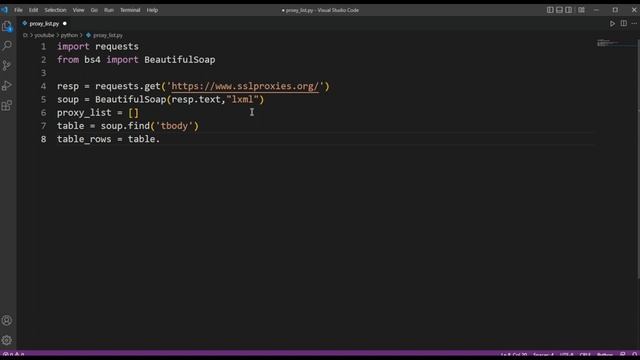The height and width of the screenshot is (360, 640).
Task: Click the Spaces: 4 indentation status entry
Action: pos(543,355)
